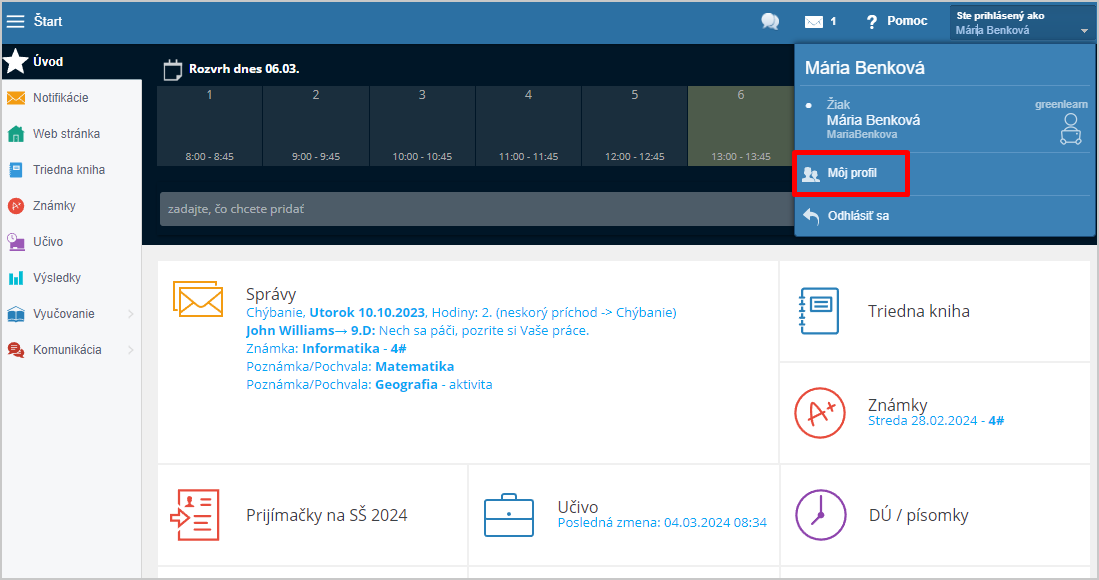The height and width of the screenshot is (580, 1099).
Task: Click the Triedna kniha notebook tile icon
Action: tap(819, 311)
